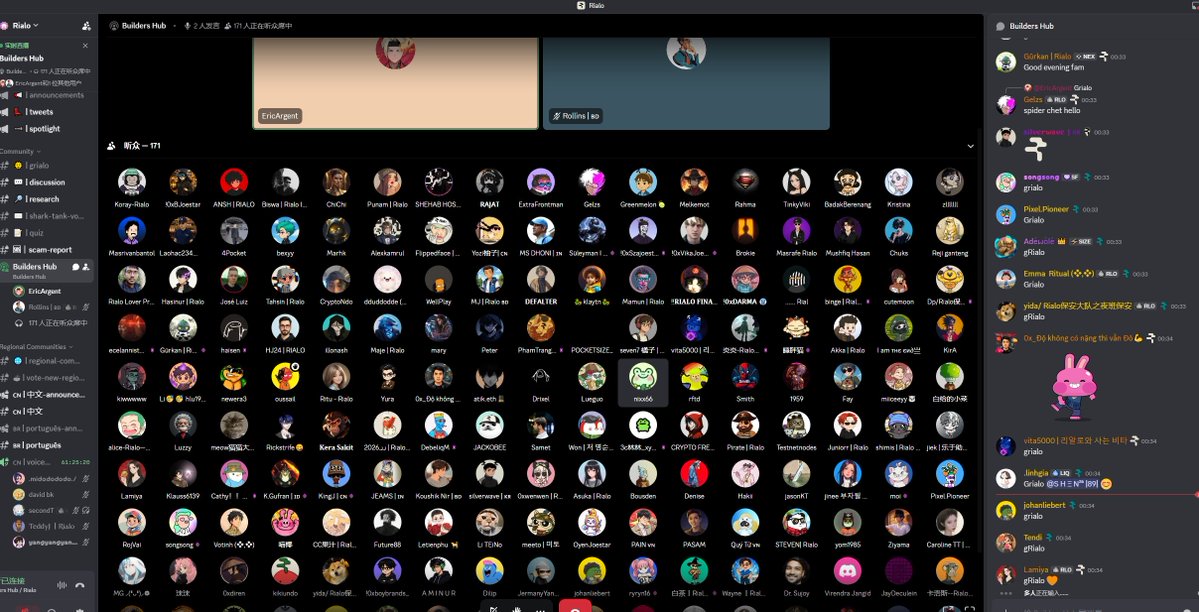Open the BR português channel
The height and width of the screenshot is (612, 1199).
pyautogui.click(x=47, y=445)
